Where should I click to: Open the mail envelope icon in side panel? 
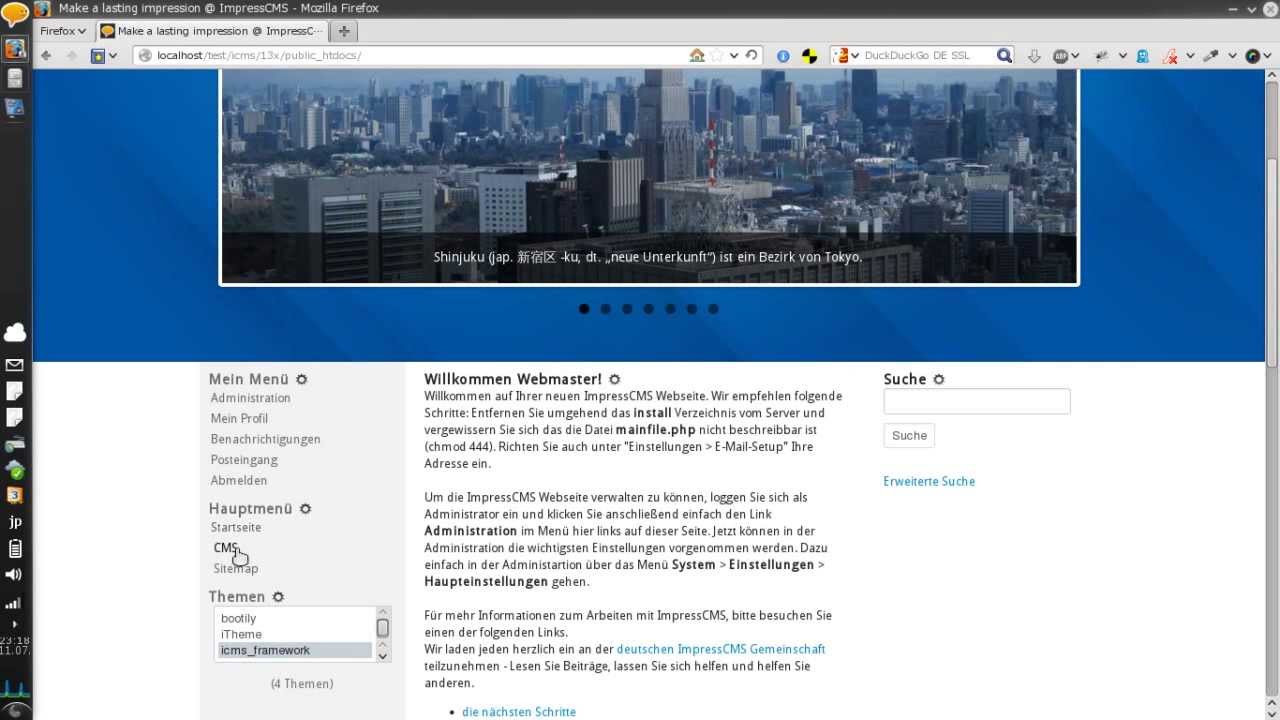(15, 366)
